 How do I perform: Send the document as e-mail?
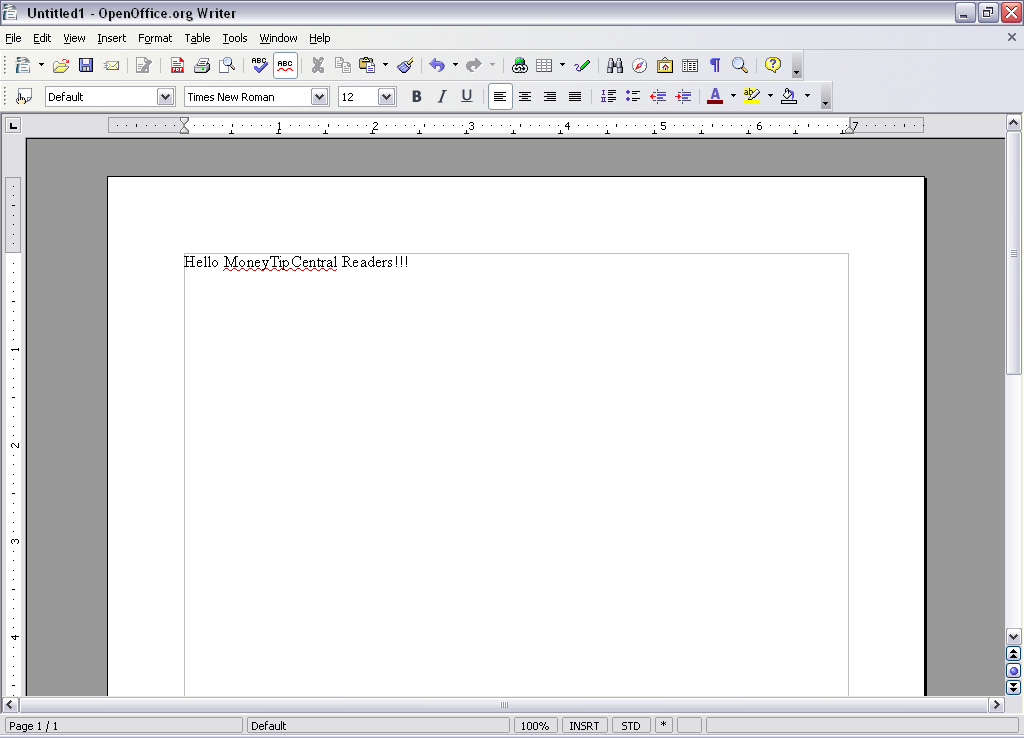click(112, 65)
